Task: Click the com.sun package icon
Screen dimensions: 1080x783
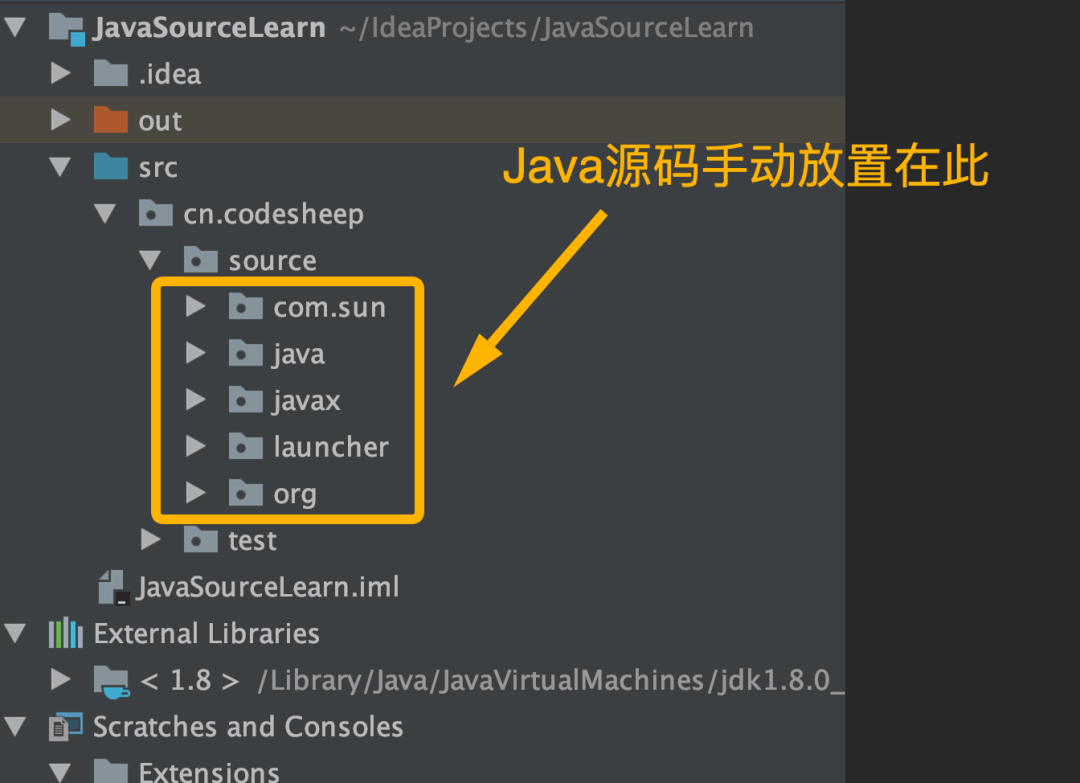Action: pos(245,307)
